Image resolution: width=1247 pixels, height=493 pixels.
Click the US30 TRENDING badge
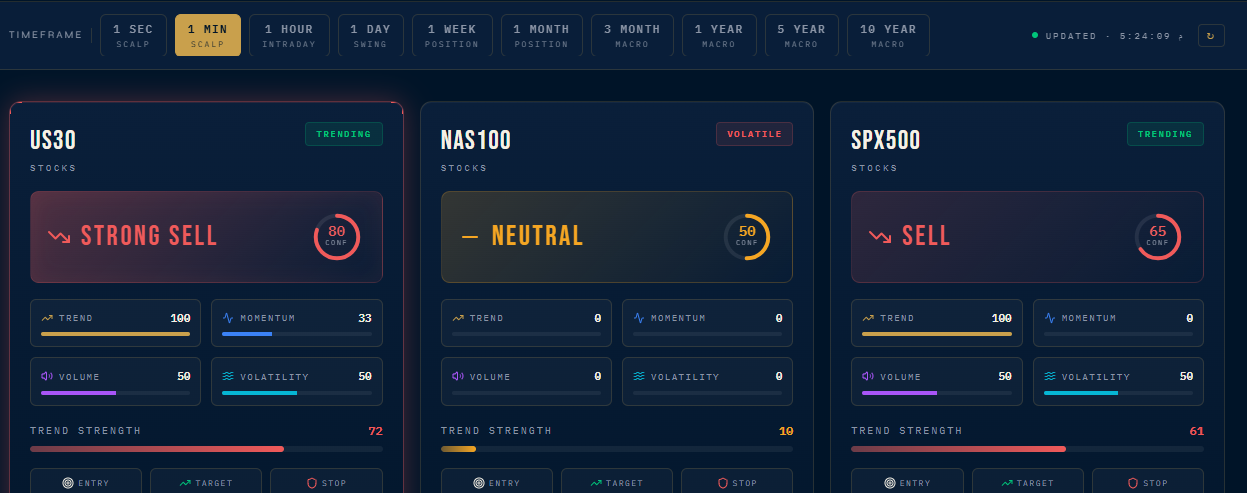(x=344, y=134)
